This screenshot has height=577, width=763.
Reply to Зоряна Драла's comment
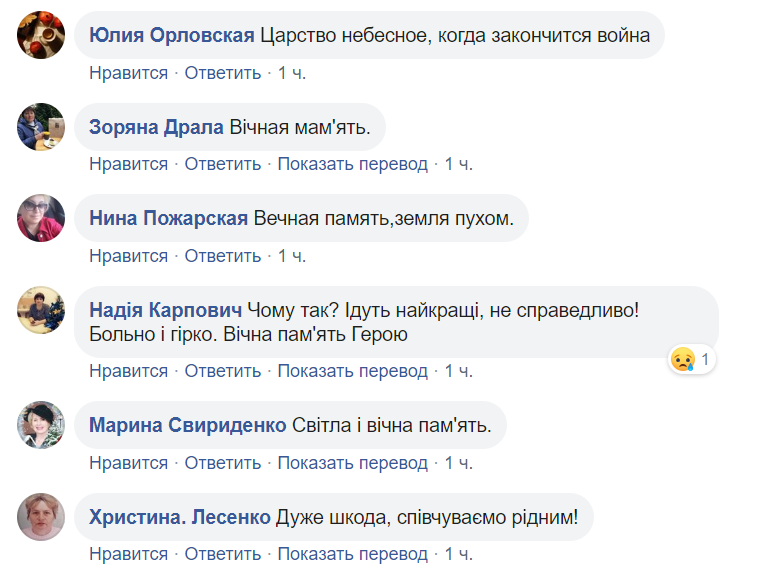pos(223,164)
